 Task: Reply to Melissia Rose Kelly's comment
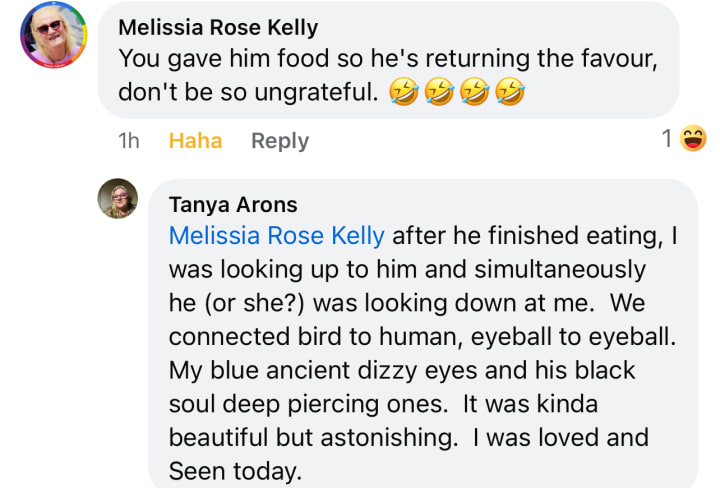pos(280,141)
